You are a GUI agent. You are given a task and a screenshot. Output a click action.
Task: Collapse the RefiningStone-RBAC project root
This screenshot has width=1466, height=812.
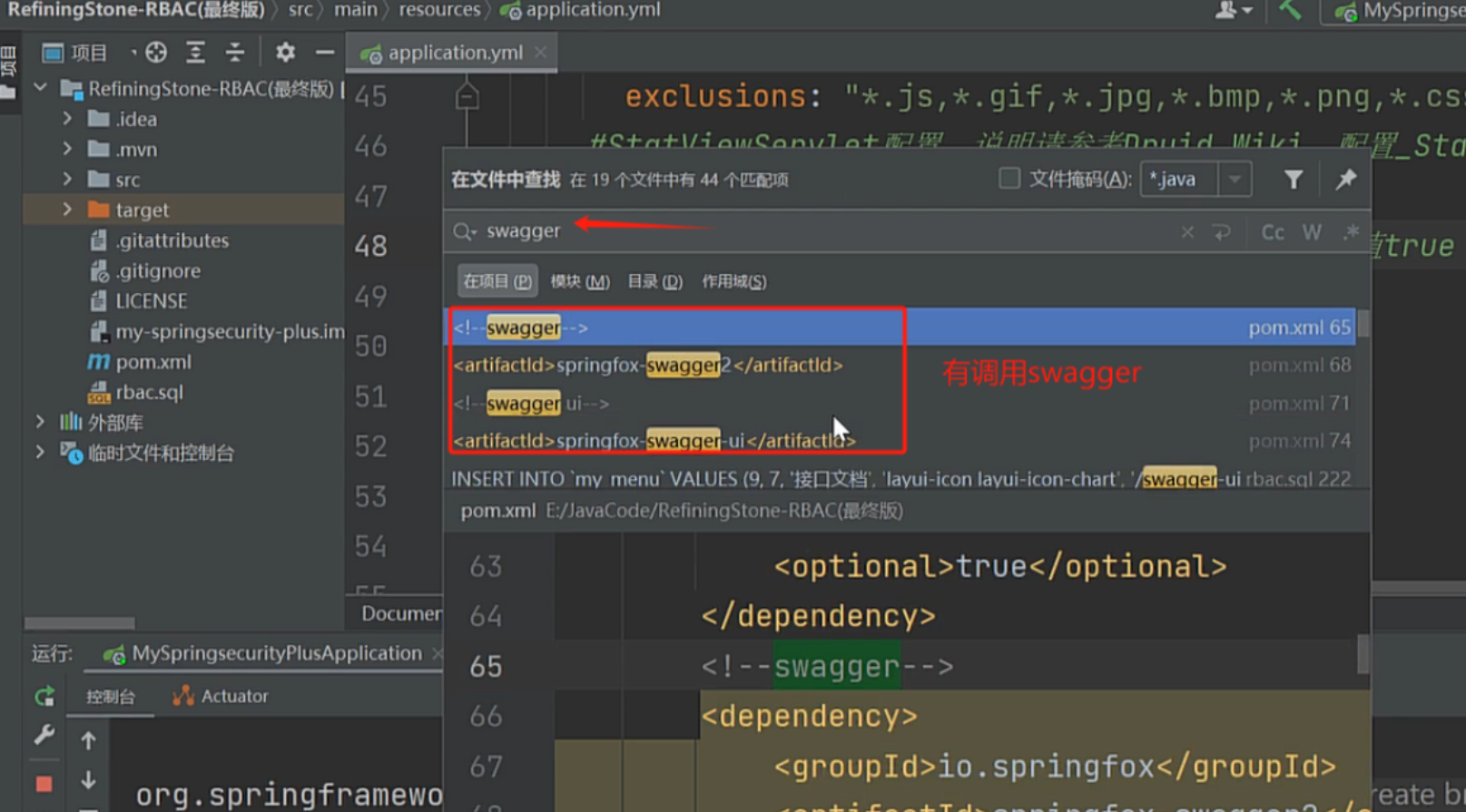point(40,88)
